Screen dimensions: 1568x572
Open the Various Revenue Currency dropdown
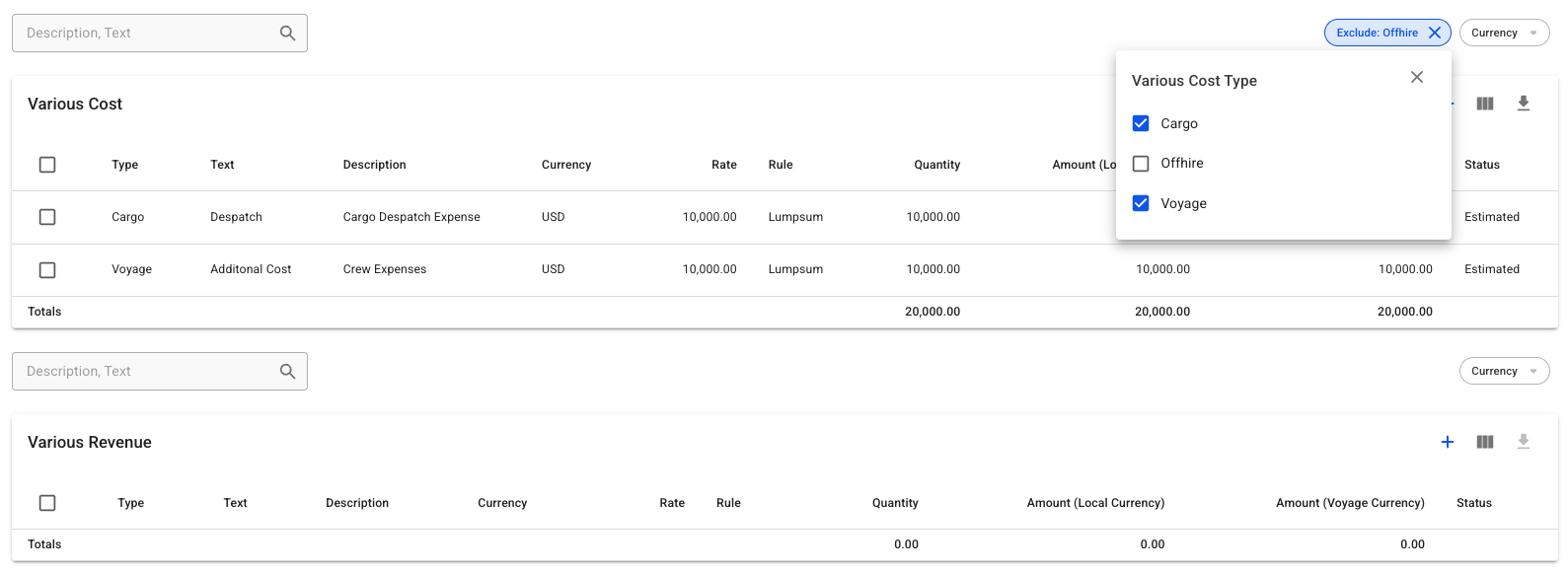1504,372
